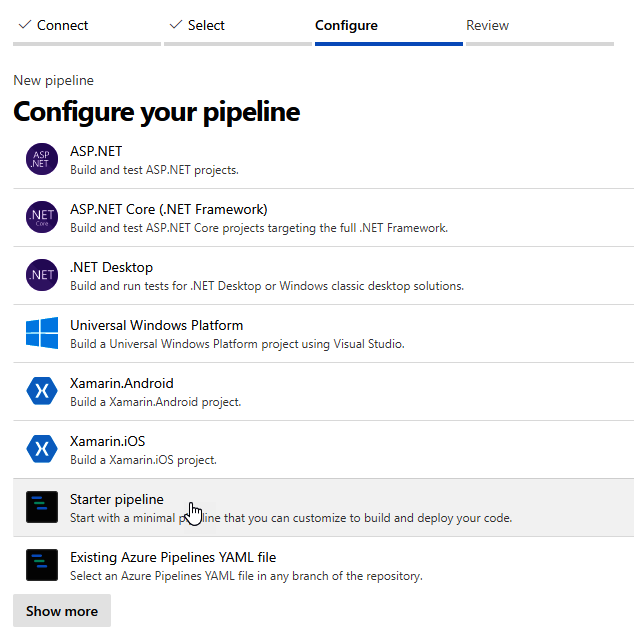Choose the .NET Desktop template title
The height and width of the screenshot is (642, 634).
[111, 267]
